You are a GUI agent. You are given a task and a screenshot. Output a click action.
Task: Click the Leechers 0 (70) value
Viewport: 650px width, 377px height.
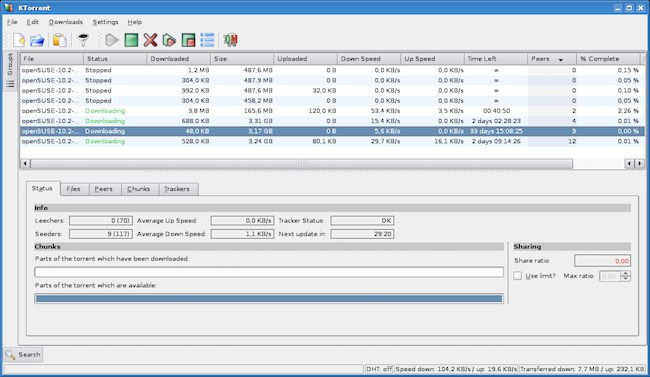(x=101, y=221)
